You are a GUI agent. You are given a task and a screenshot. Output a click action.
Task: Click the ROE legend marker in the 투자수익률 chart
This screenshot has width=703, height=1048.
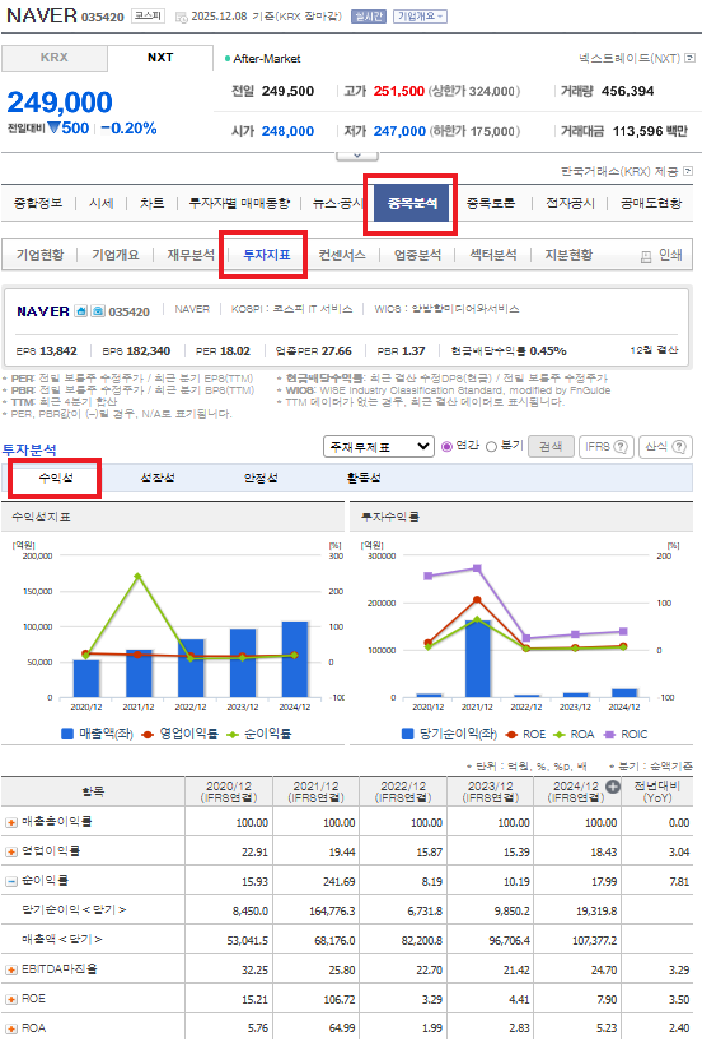[x=512, y=734]
